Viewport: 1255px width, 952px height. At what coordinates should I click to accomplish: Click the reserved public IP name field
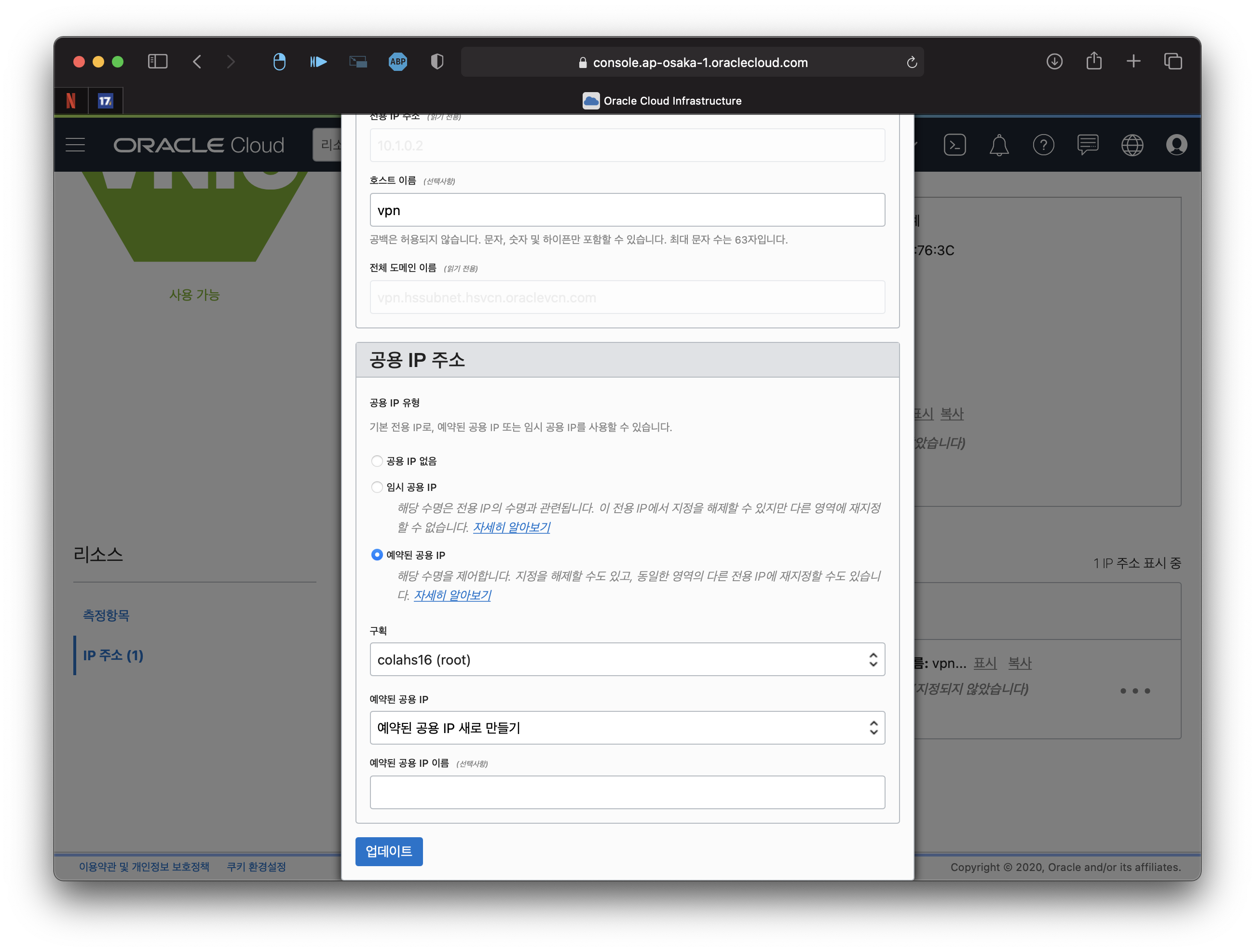[x=627, y=792]
